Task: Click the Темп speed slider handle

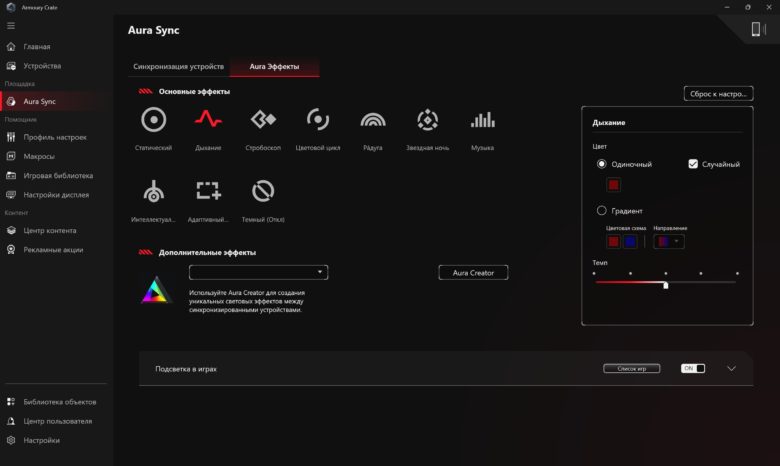Action: pos(666,285)
